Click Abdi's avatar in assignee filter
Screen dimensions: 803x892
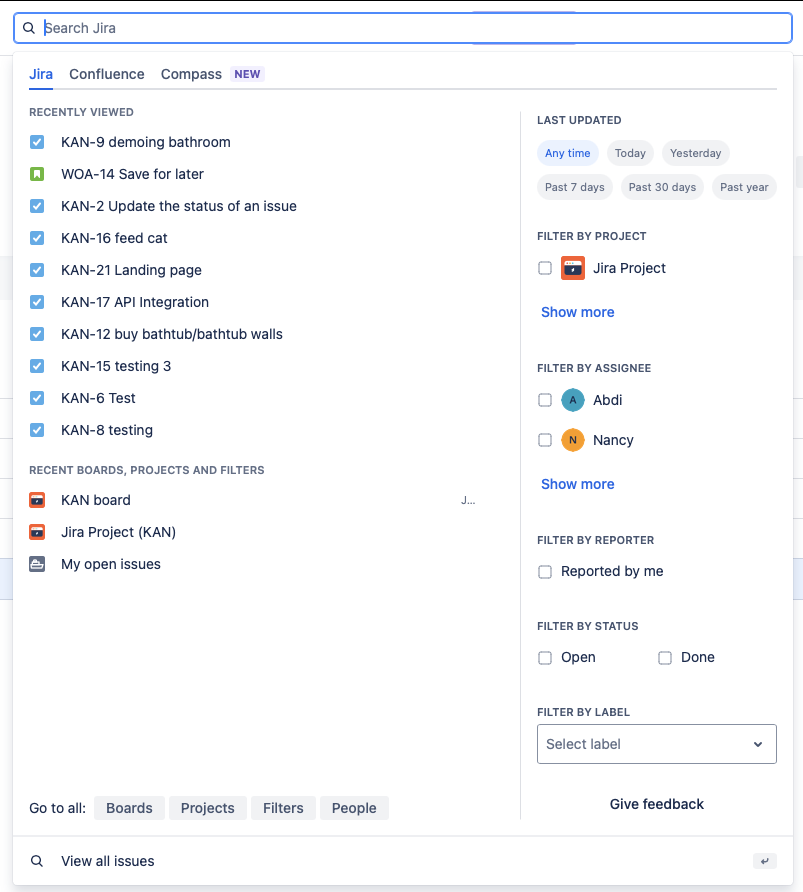(573, 400)
